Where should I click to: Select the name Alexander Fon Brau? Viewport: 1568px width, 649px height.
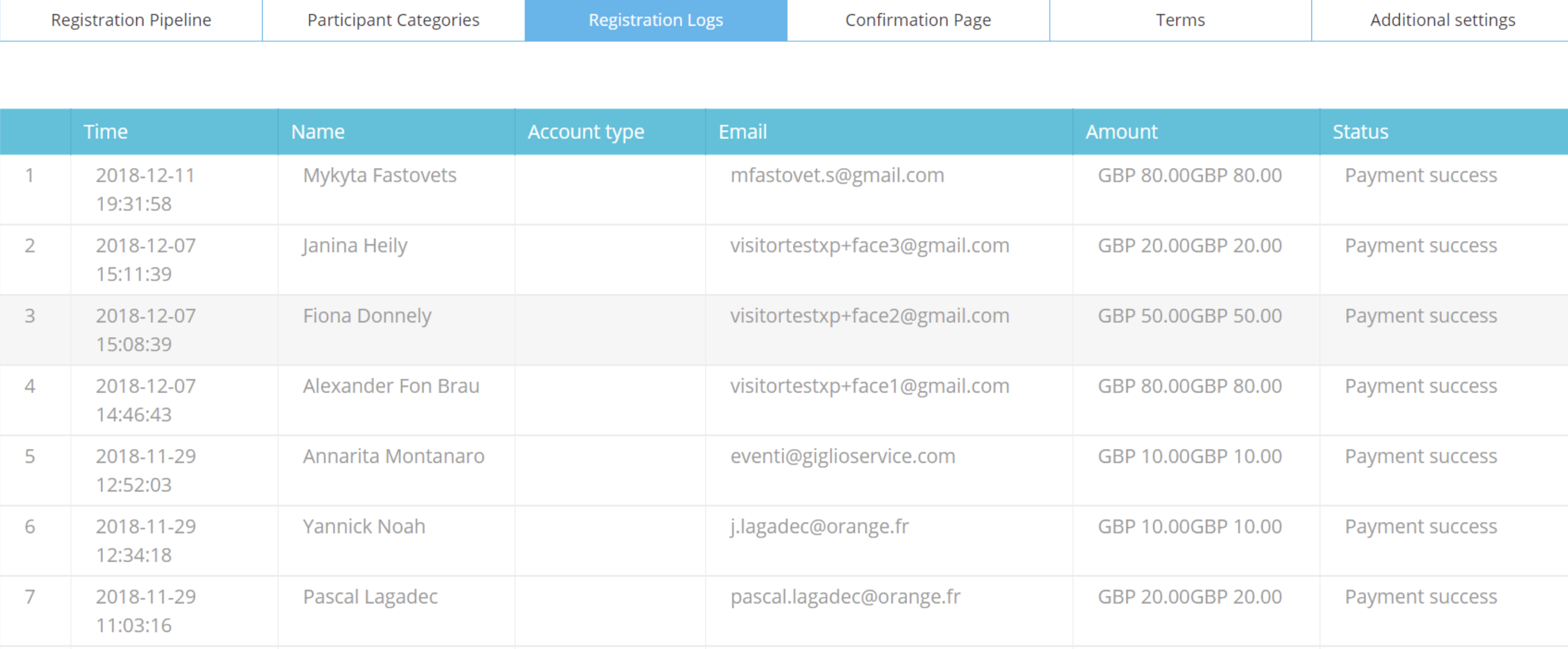(391, 385)
